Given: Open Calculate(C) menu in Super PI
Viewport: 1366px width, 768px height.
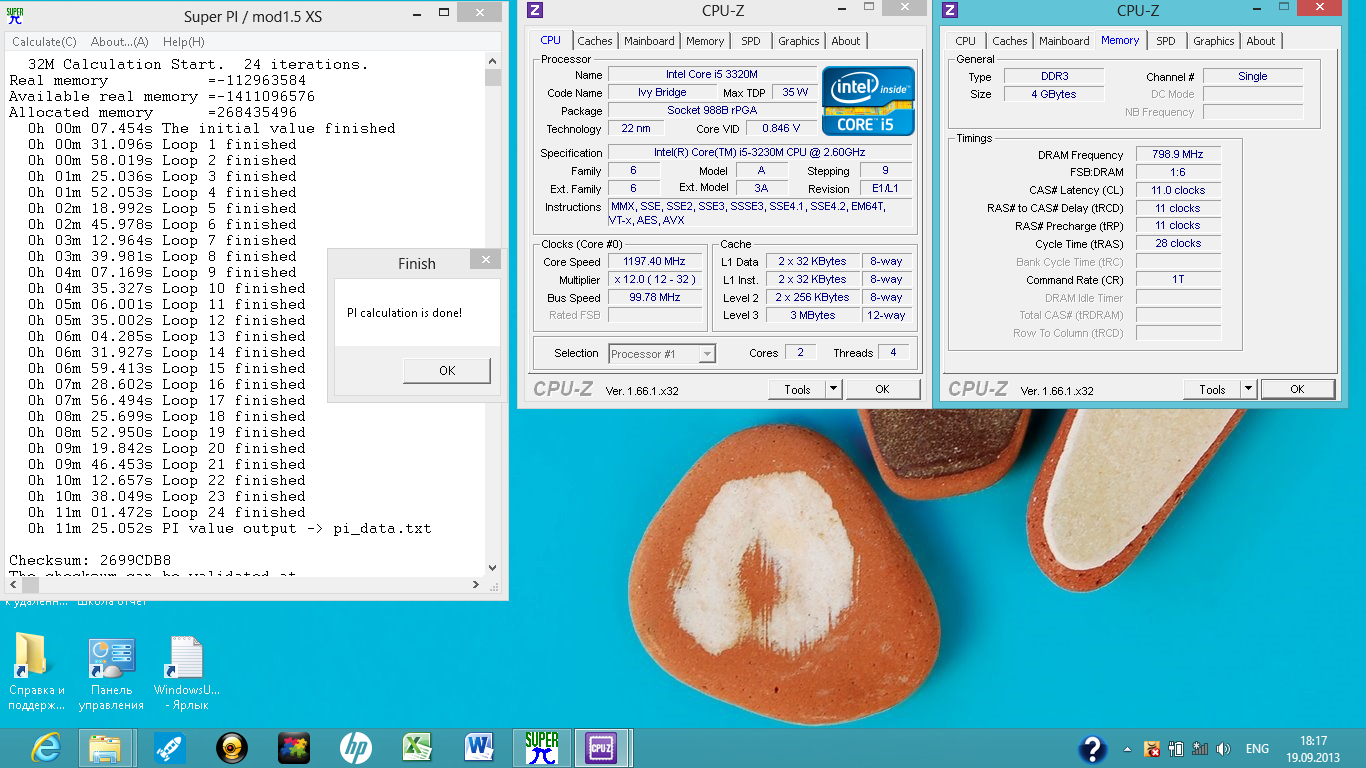Looking at the screenshot, I should (x=44, y=42).
